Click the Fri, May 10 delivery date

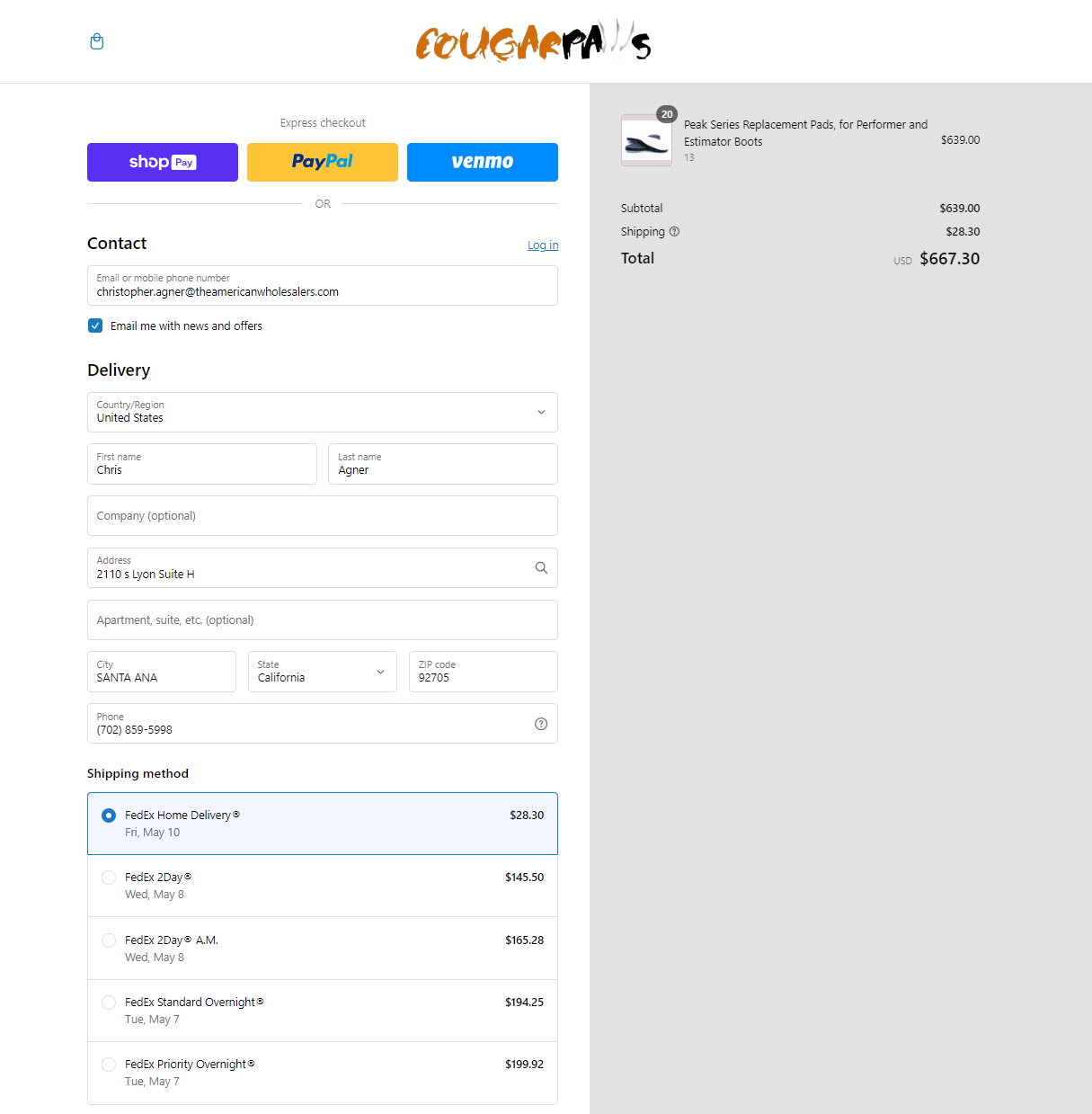152,833
